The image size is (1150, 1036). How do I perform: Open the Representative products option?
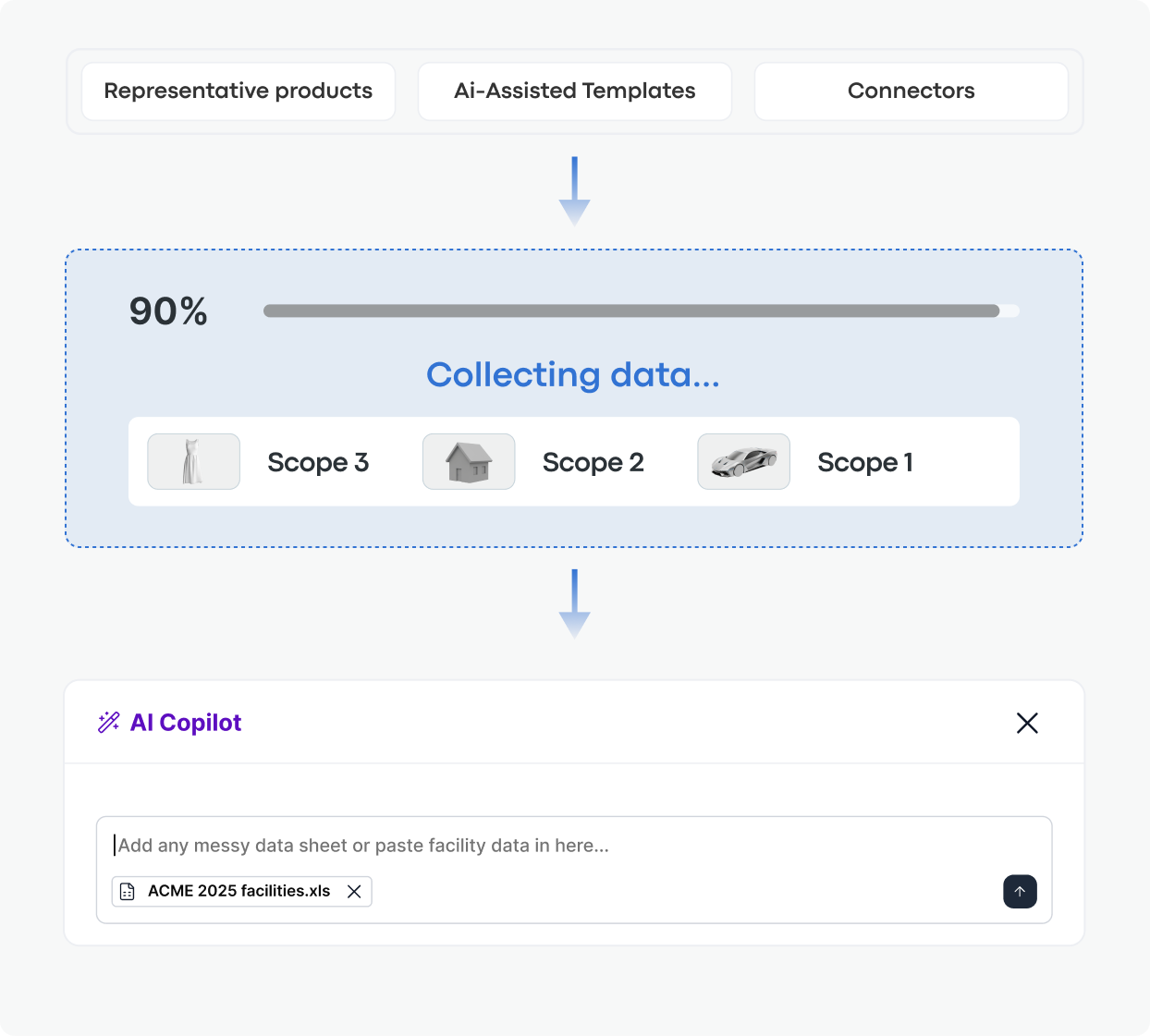[x=238, y=91]
